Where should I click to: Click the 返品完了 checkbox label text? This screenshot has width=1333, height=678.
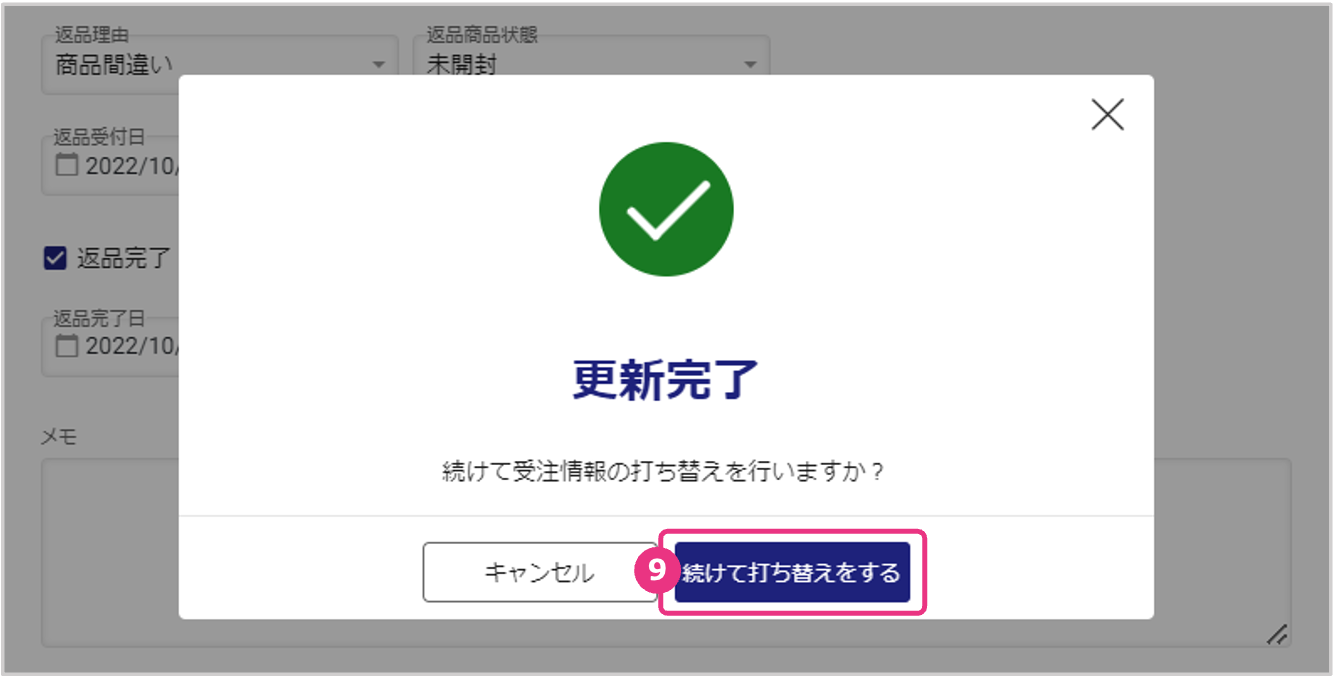click(124, 259)
